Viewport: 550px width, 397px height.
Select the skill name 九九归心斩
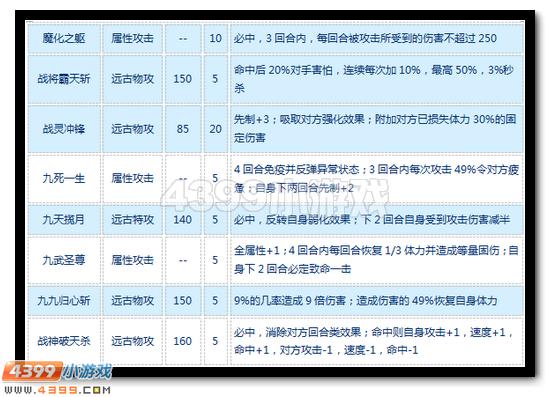[x=64, y=301]
